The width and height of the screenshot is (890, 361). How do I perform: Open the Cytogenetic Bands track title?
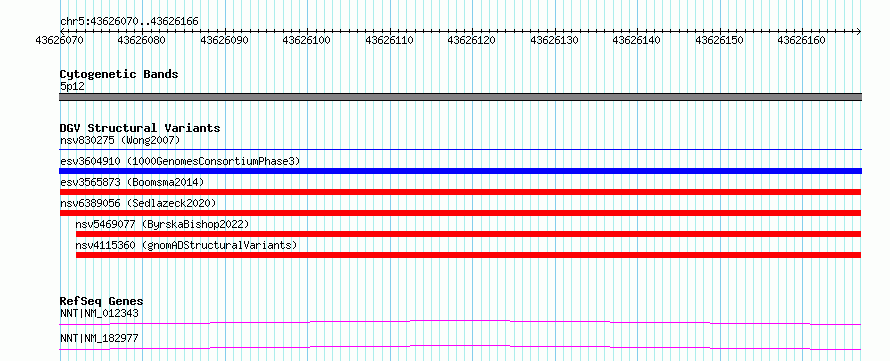click(119, 74)
